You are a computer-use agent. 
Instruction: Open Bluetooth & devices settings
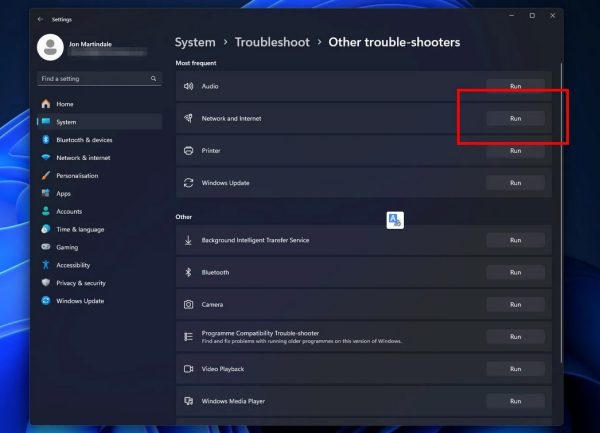pos(99,140)
